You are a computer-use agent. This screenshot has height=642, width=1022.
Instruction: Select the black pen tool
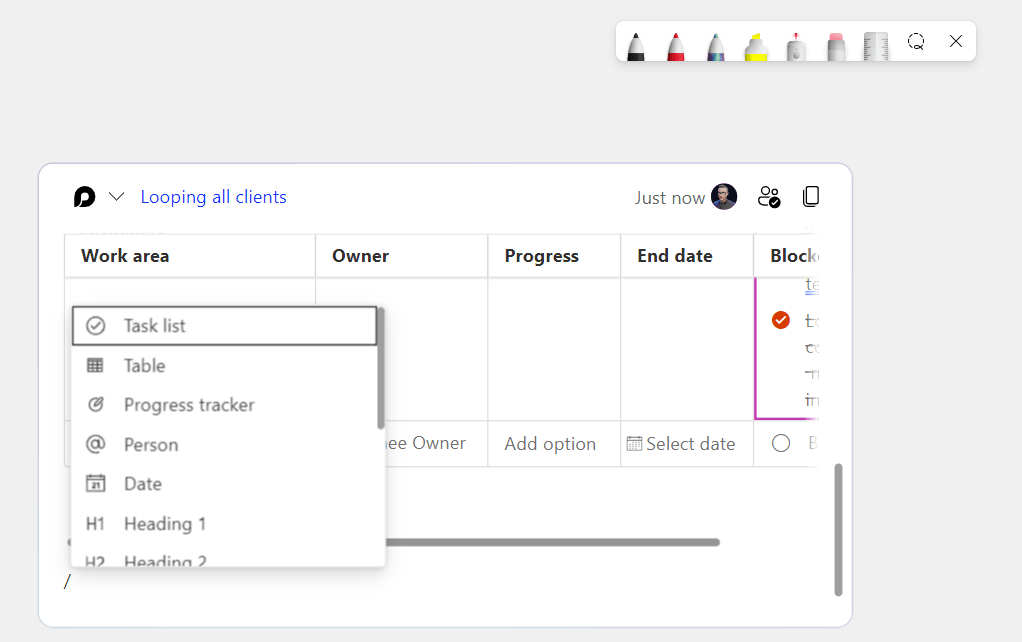coord(635,45)
